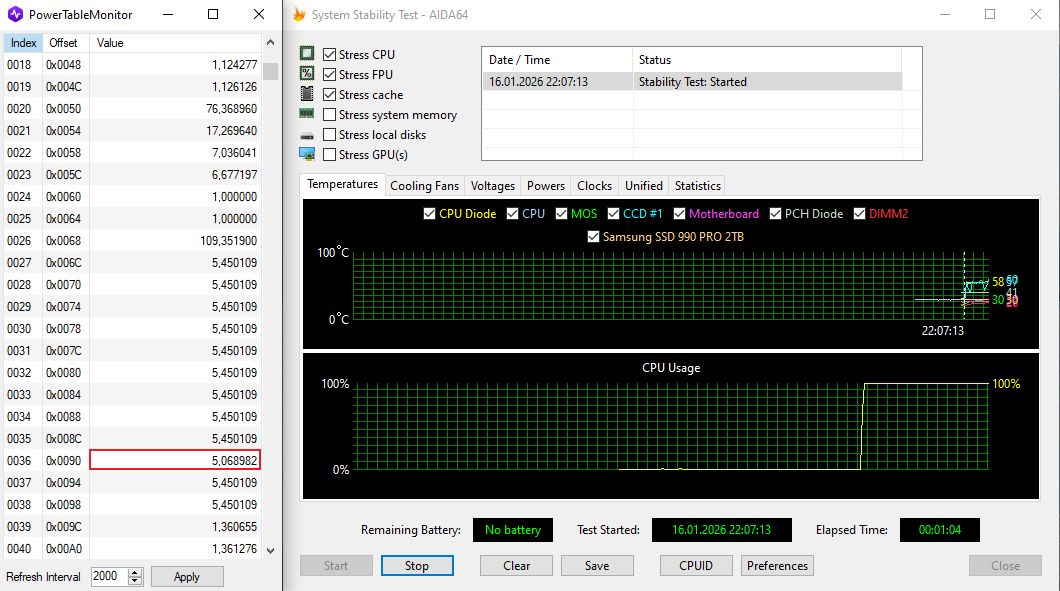Toggle the Motherboard temperature checkbox

point(679,214)
